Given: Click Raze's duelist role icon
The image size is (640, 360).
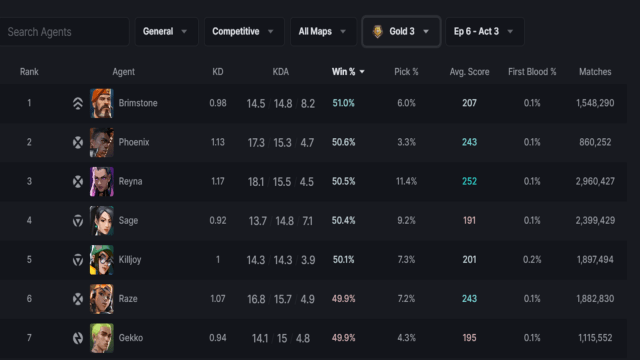Looking at the screenshot, I should click(x=78, y=299).
